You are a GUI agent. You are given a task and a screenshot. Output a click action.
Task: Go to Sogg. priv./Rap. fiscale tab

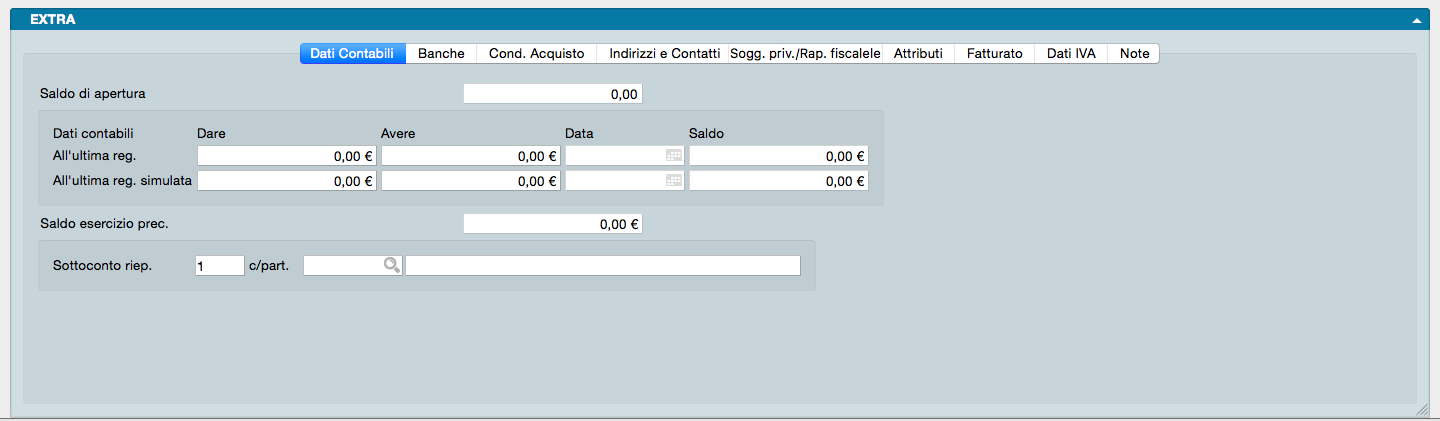(x=805, y=54)
